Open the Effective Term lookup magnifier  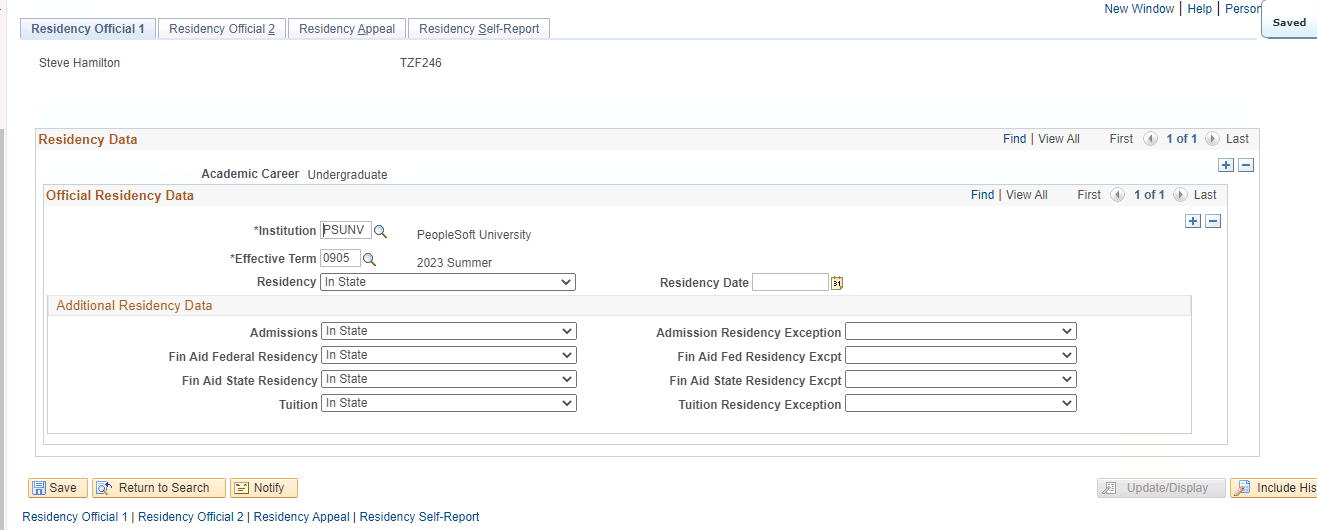[369, 260]
